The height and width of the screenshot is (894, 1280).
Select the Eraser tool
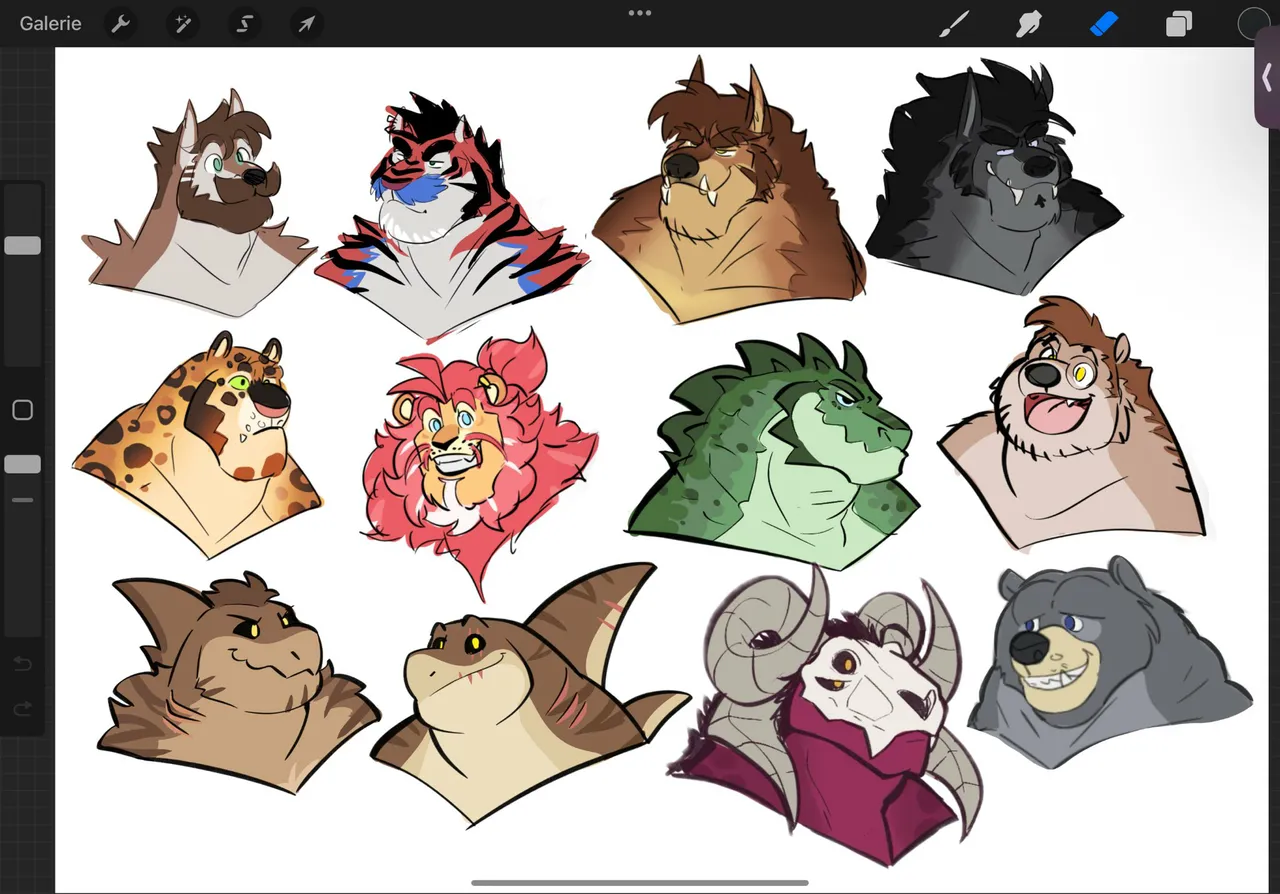tap(1103, 23)
